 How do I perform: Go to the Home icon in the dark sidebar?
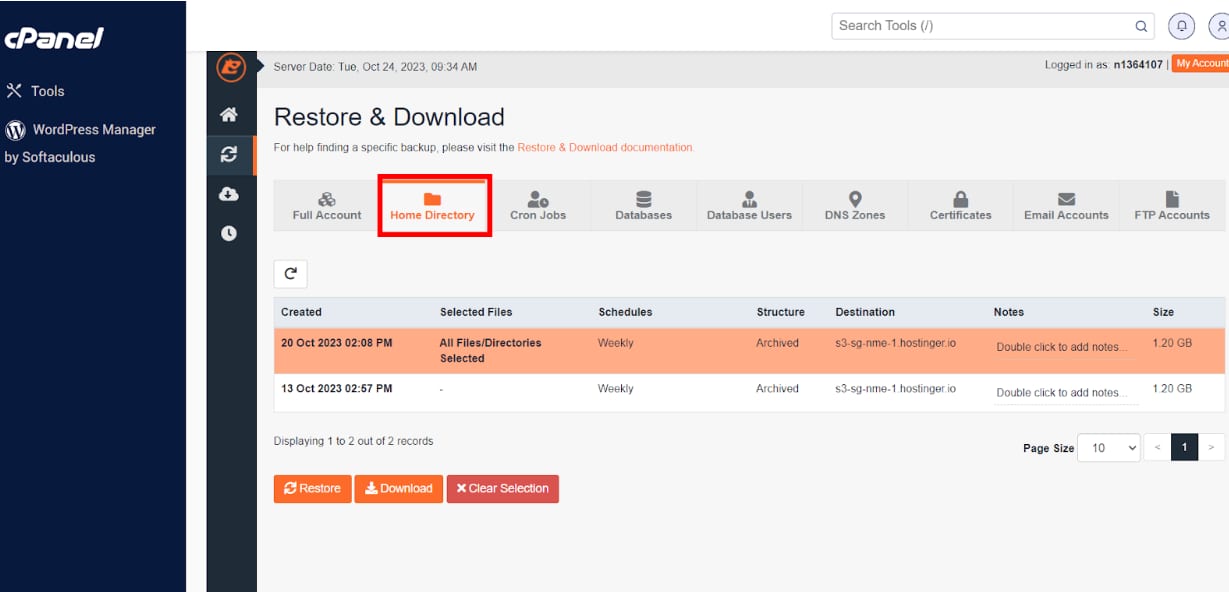(x=229, y=115)
